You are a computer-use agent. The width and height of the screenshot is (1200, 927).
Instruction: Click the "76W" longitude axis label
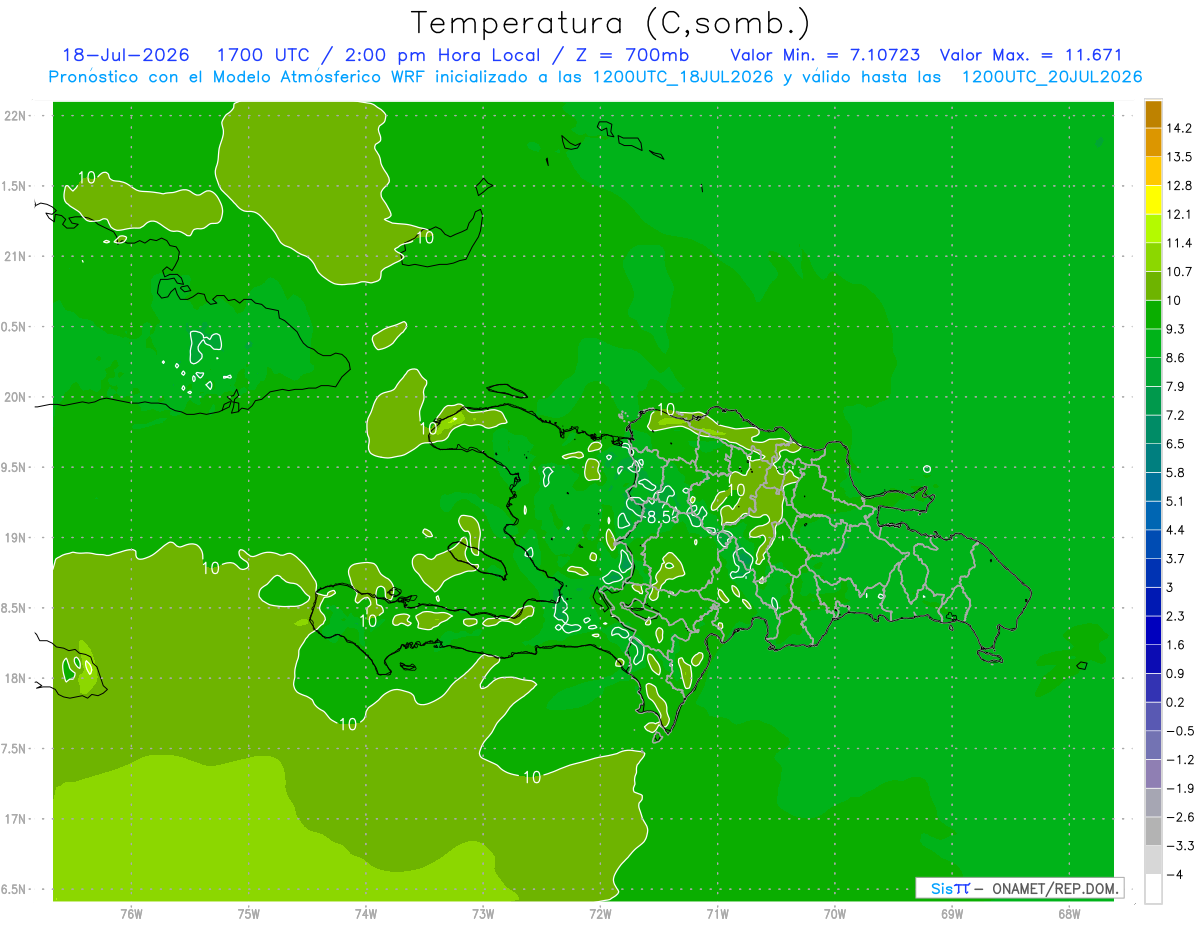pos(131,914)
